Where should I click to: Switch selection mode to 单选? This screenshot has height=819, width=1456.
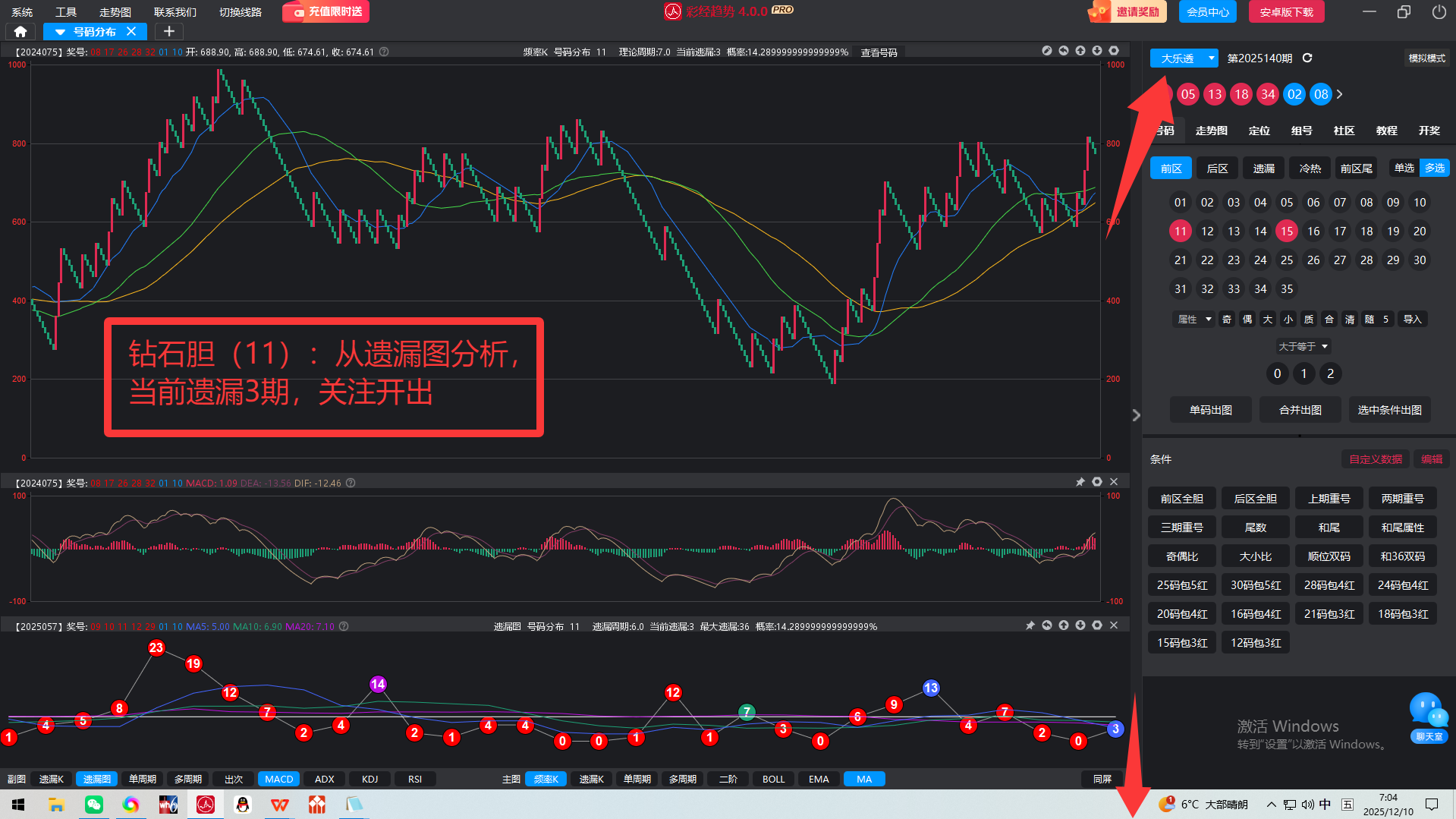(1404, 168)
